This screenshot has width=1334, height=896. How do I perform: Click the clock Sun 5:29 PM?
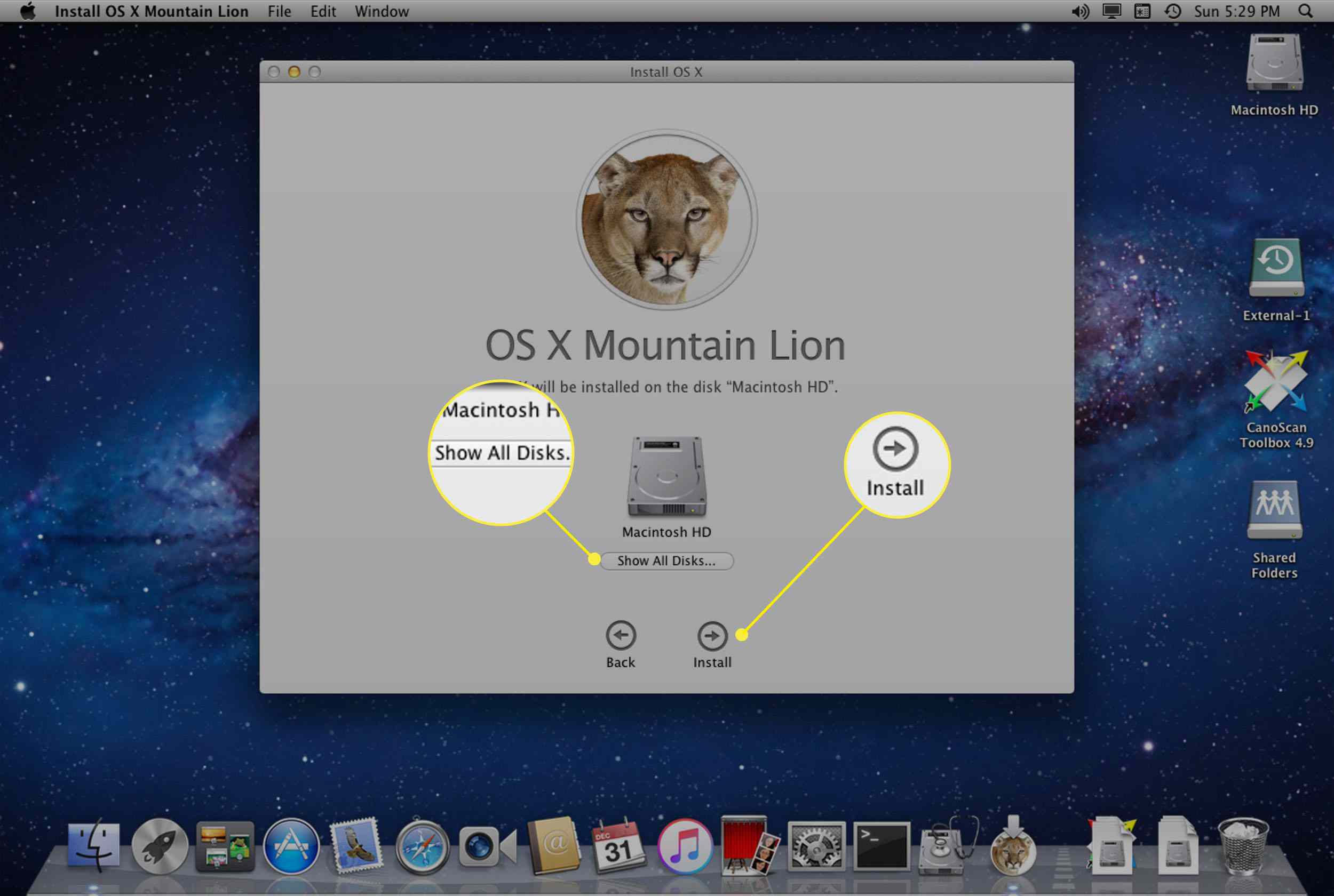click(x=1237, y=11)
